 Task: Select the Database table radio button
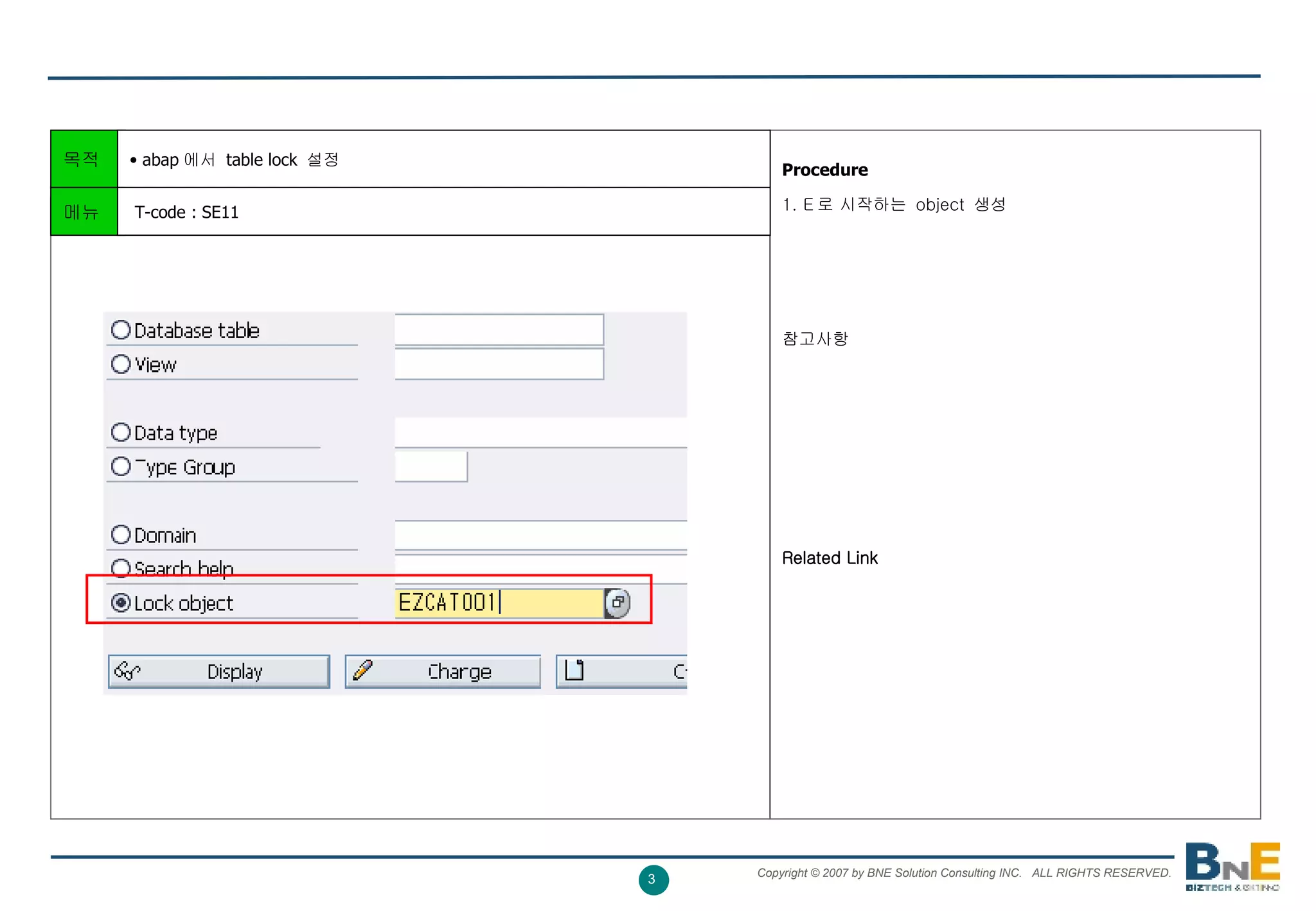pyautogui.click(x=121, y=330)
